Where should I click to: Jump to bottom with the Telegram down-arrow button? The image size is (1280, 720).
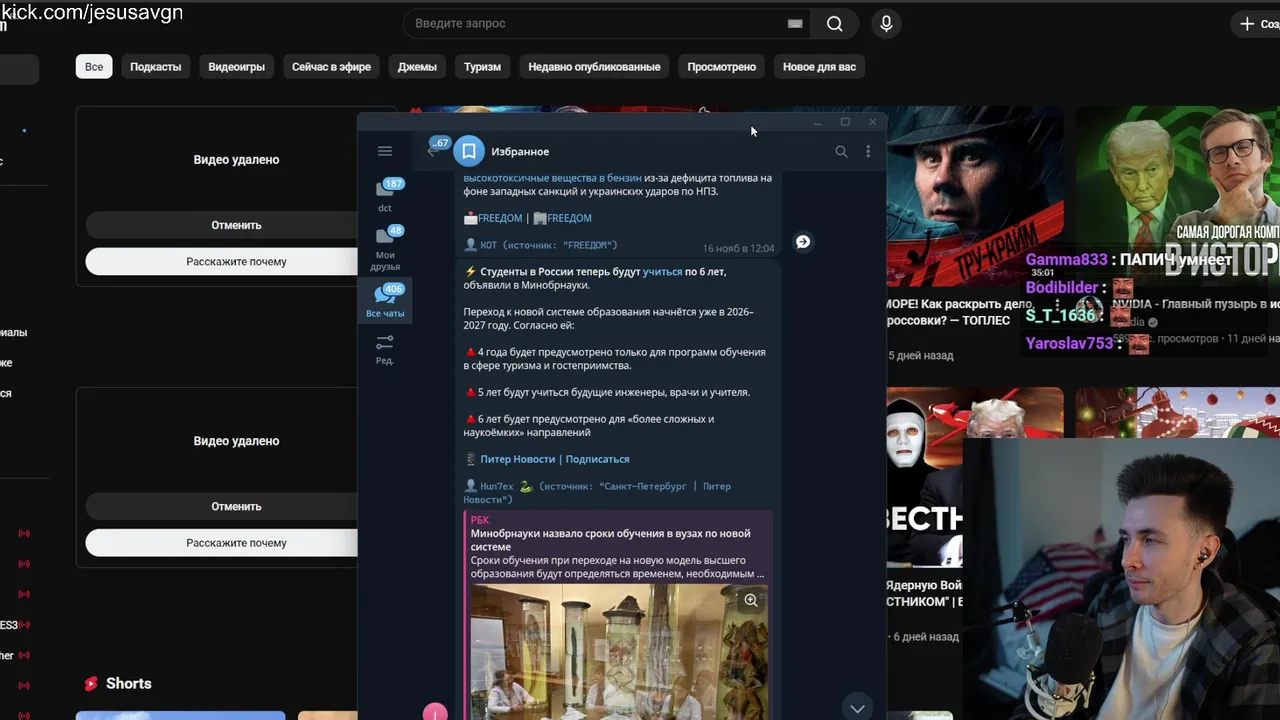click(x=857, y=708)
